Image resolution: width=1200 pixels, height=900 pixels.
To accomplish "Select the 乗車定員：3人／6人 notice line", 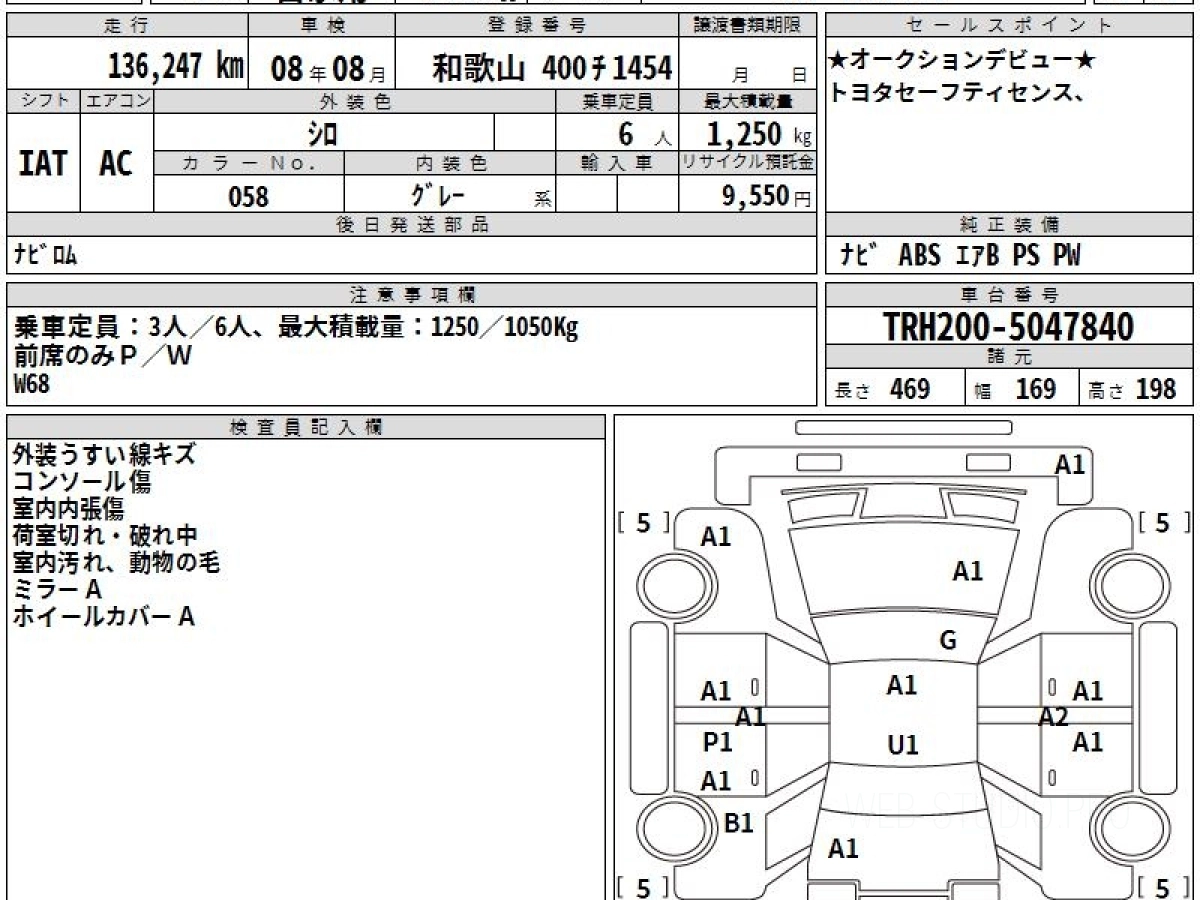I will 296,328.
